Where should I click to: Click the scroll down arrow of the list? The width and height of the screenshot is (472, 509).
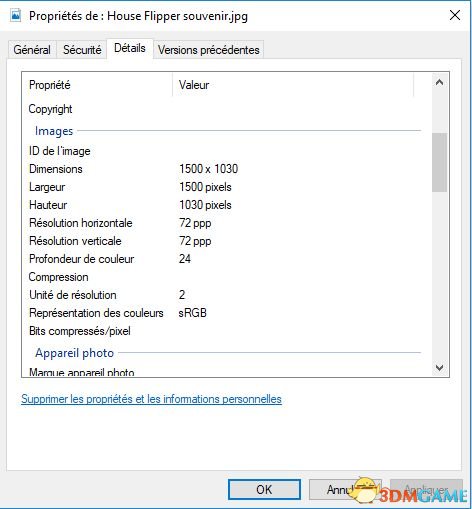pos(439,367)
